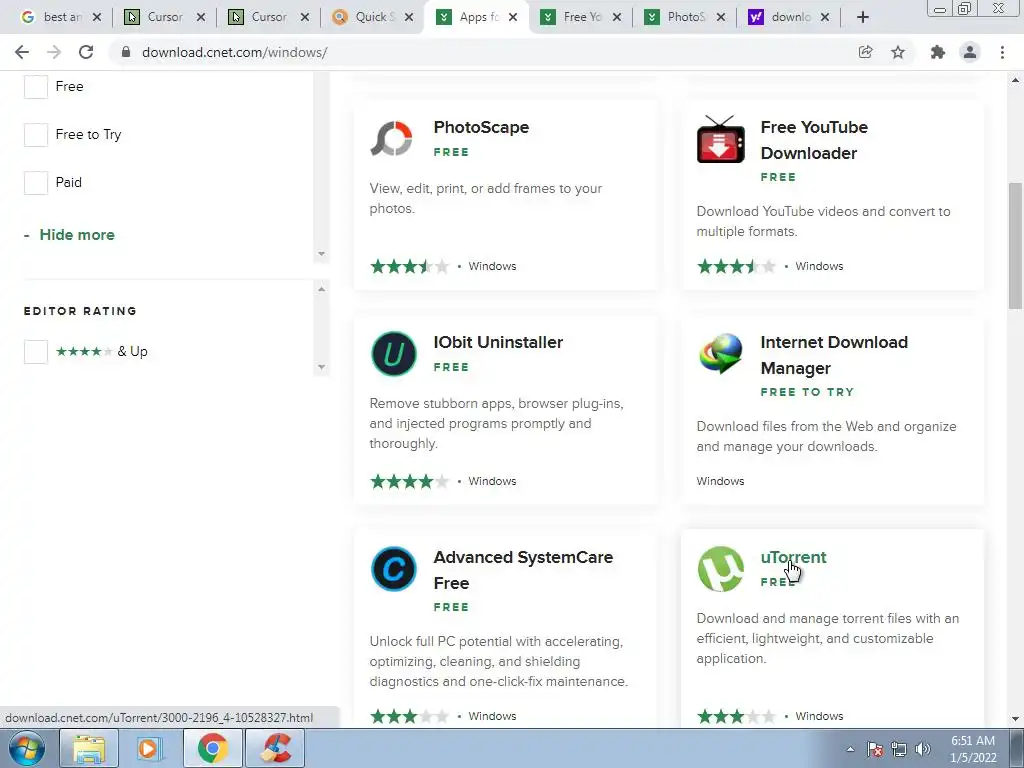This screenshot has height=768, width=1024.
Task: Switch to the PhotoS tab
Action: tap(684, 17)
